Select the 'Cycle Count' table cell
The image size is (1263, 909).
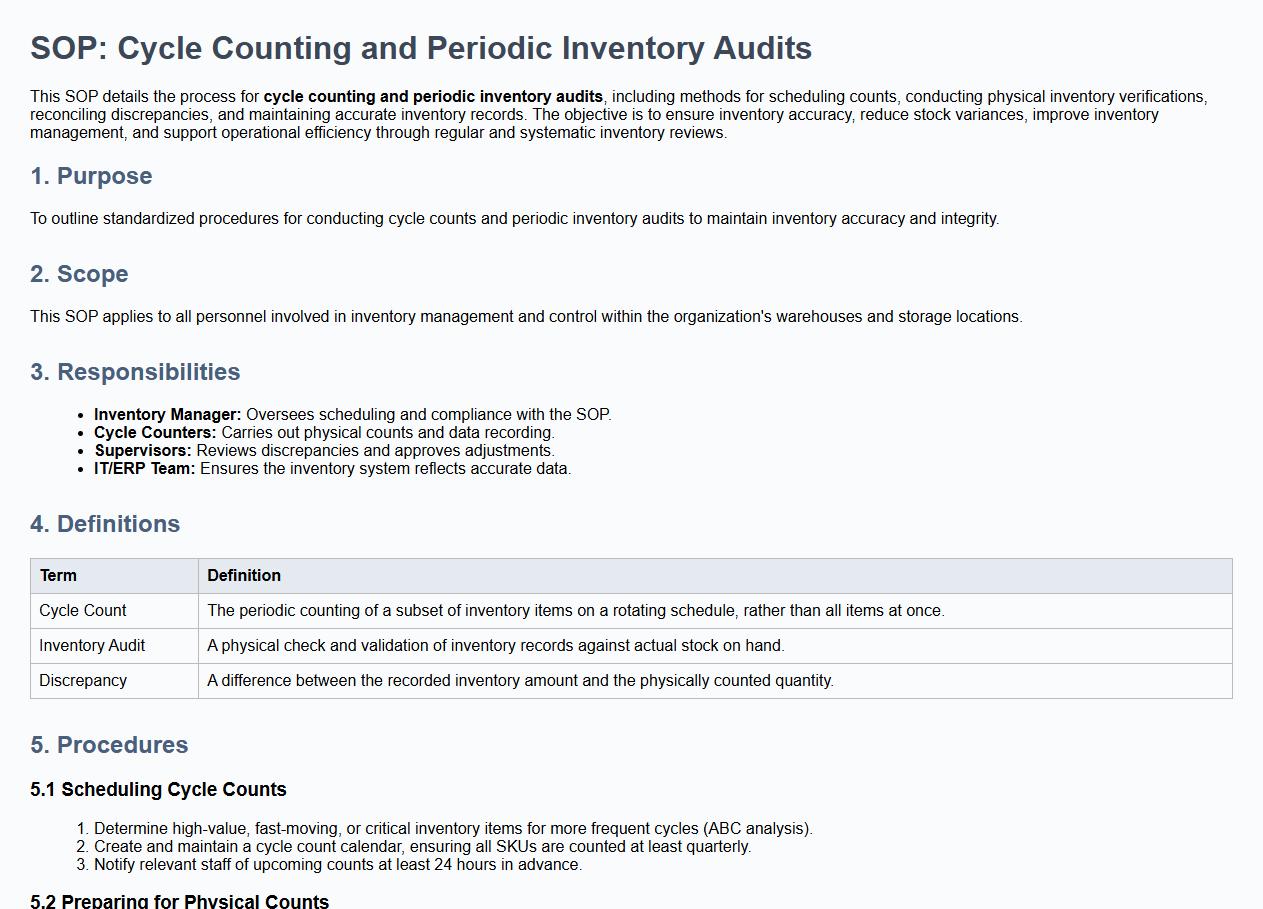(83, 611)
